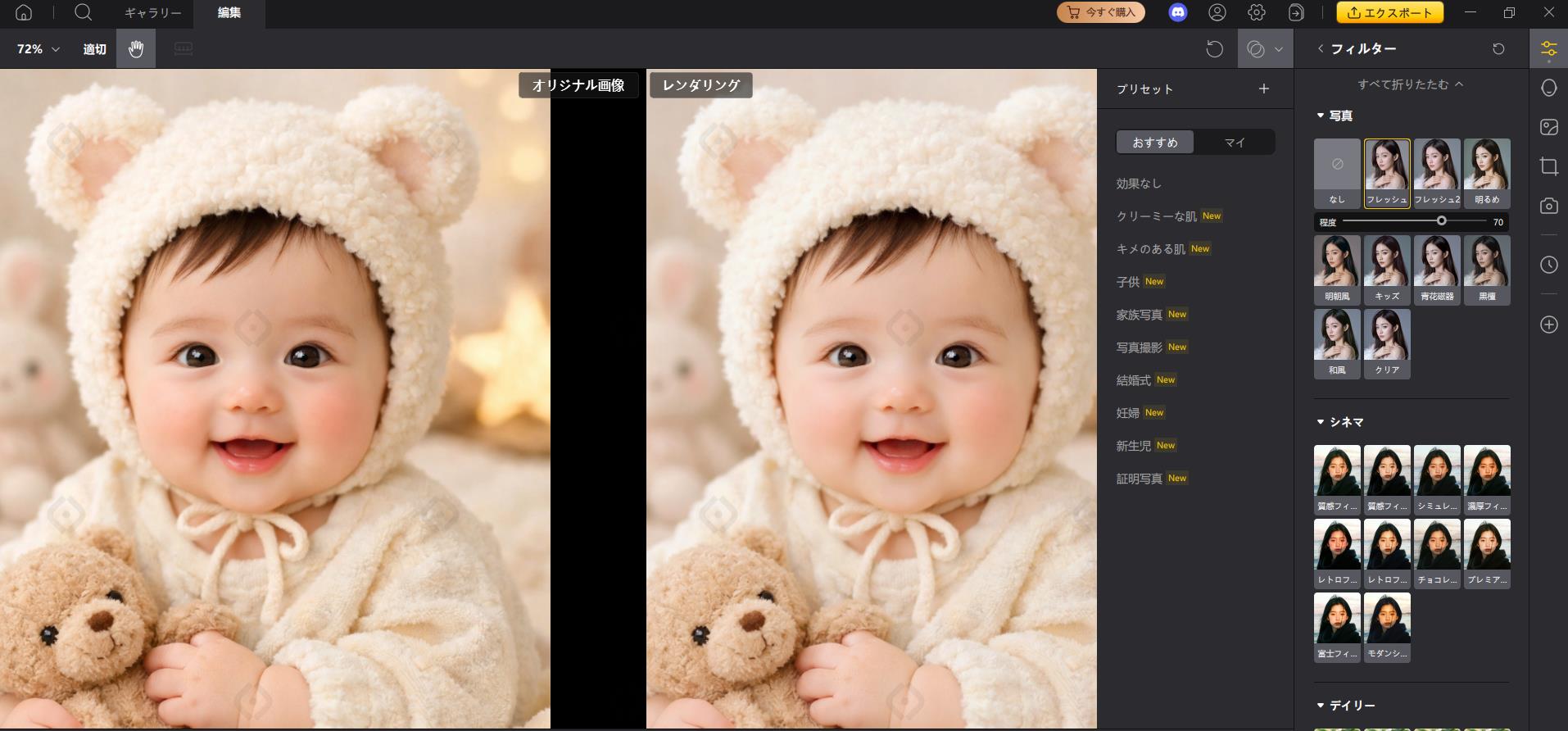Apply the 富士フィ... cinema filter thumbnail
The width and height of the screenshot is (1568, 731).
(x=1337, y=628)
